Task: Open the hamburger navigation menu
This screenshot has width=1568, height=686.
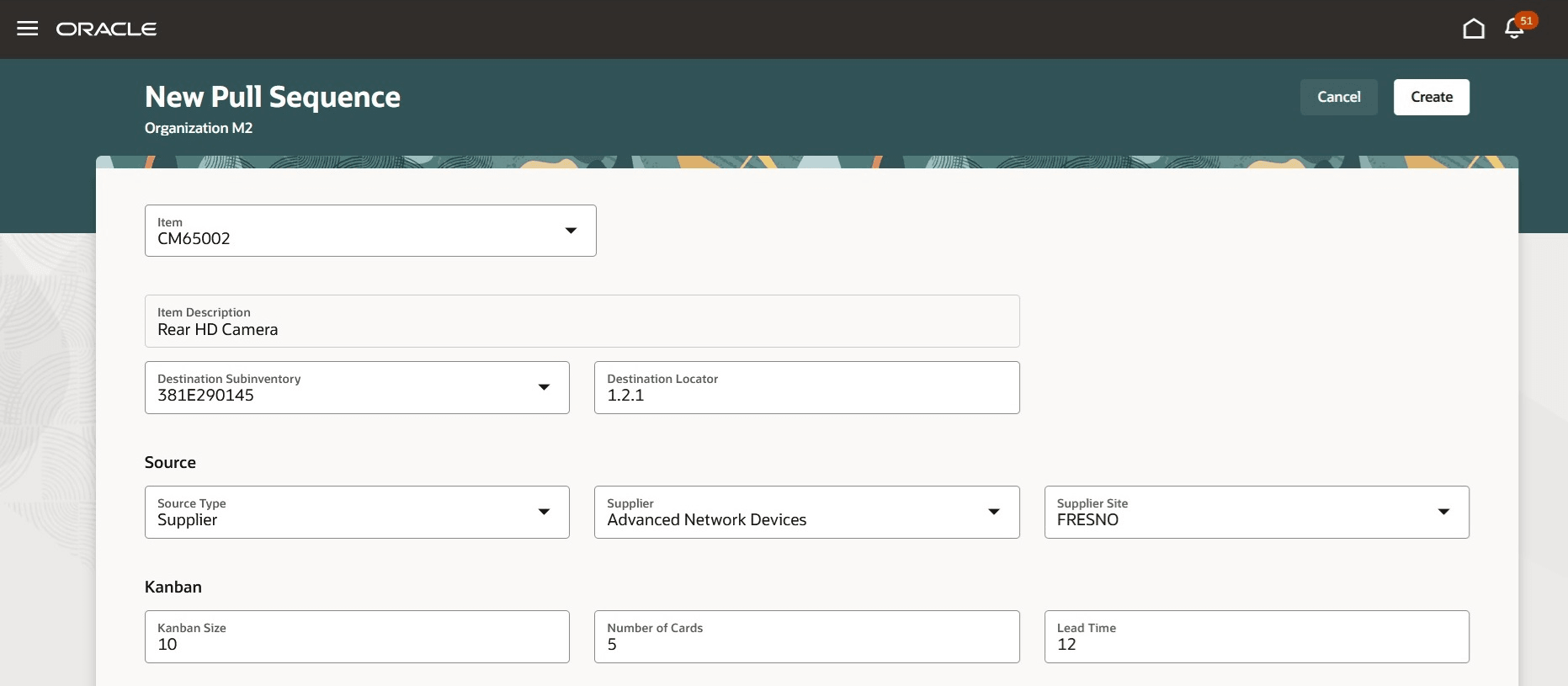Action: point(28,29)
